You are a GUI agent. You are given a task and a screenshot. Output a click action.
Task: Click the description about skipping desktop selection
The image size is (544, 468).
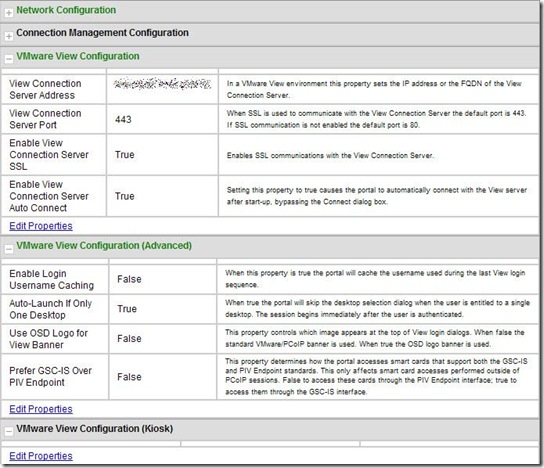pyautogui.click(x=377, y=309)
